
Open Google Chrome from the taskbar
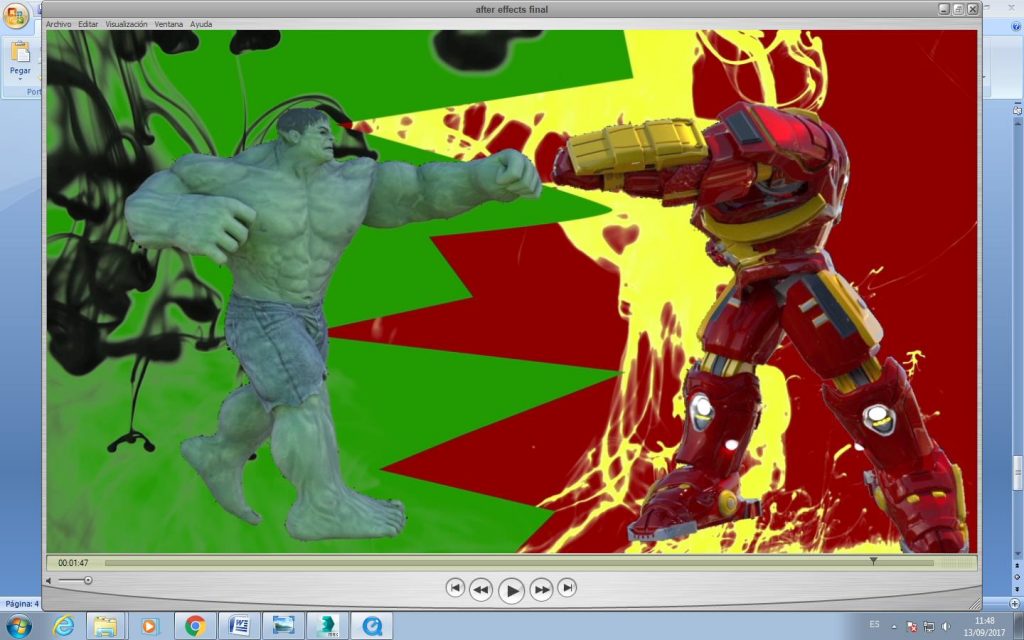[194, 625]
